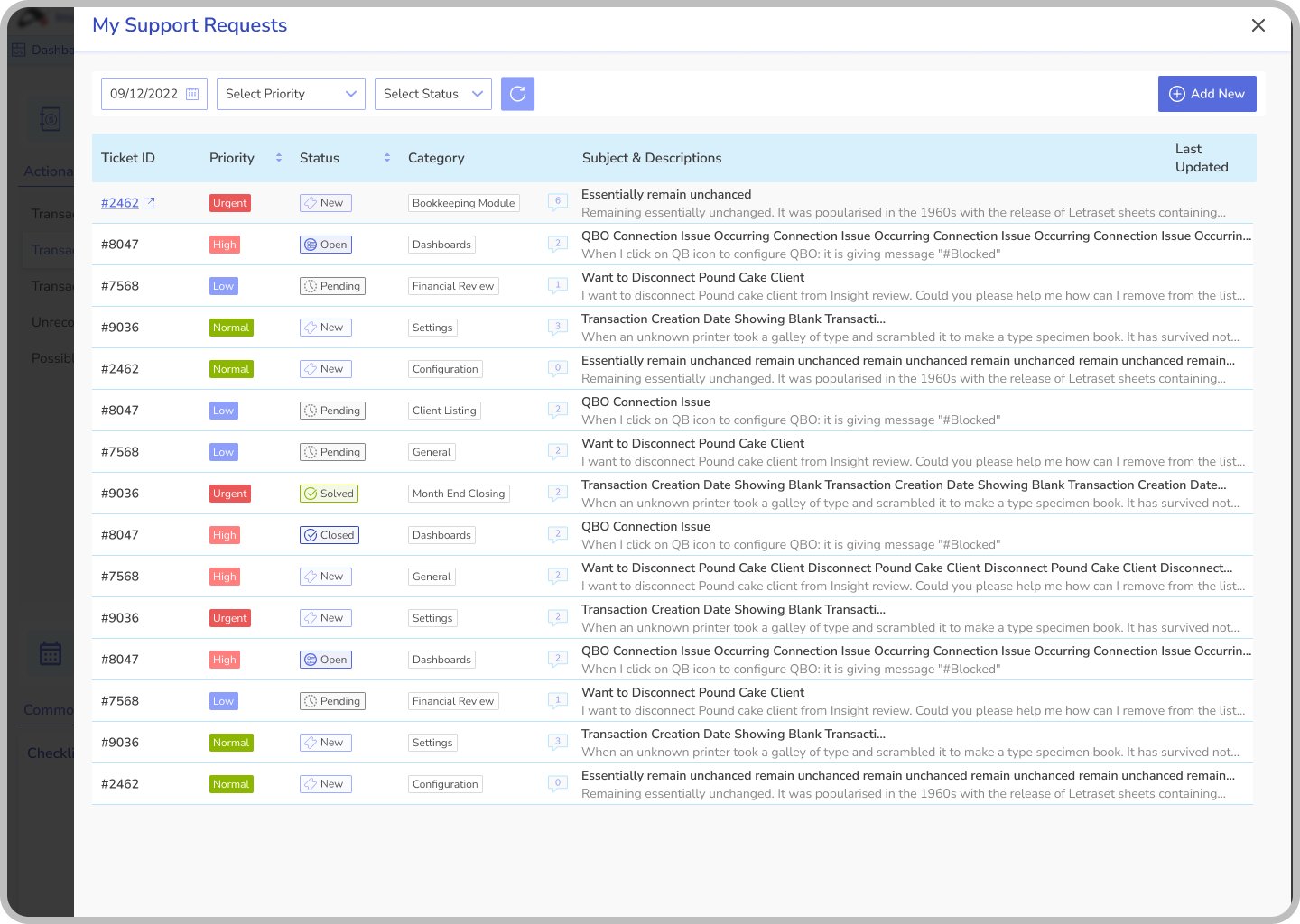Open comments bubble showing 6 on first row
Image resolution: width=1300 pixels, height=924 pixels.
point(558,202)
